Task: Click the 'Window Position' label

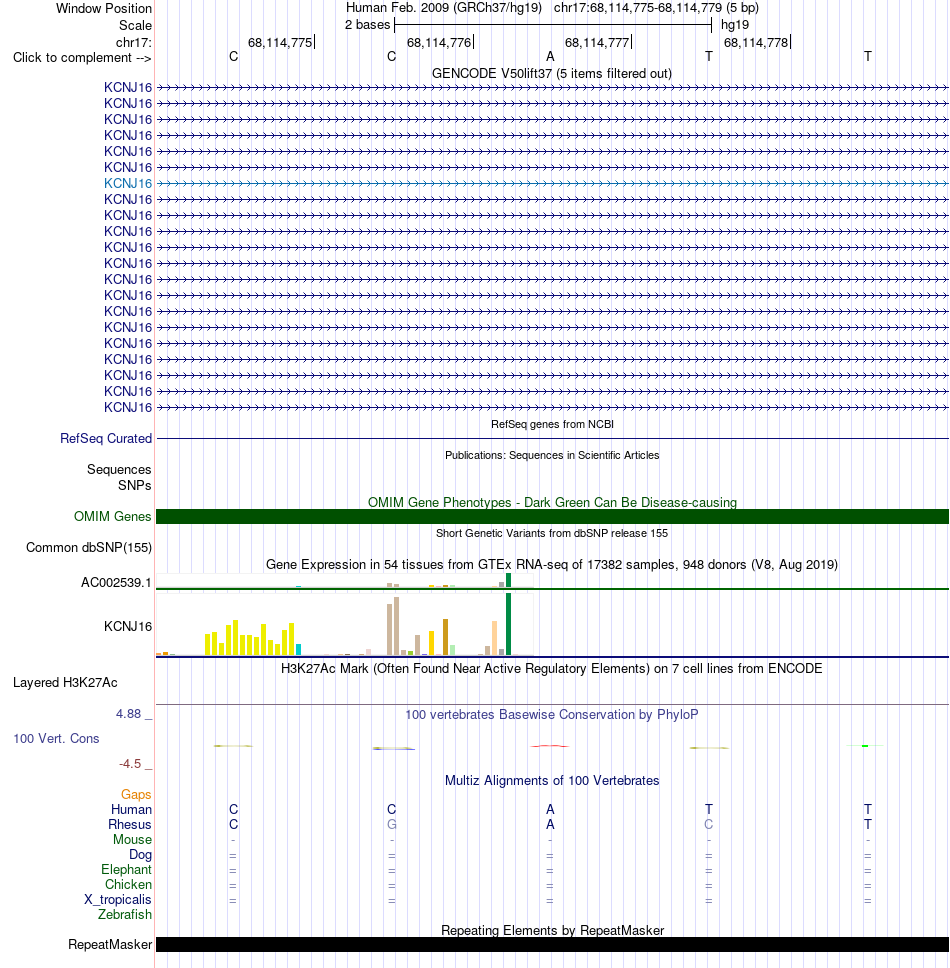Action: (x=104, y=9)
